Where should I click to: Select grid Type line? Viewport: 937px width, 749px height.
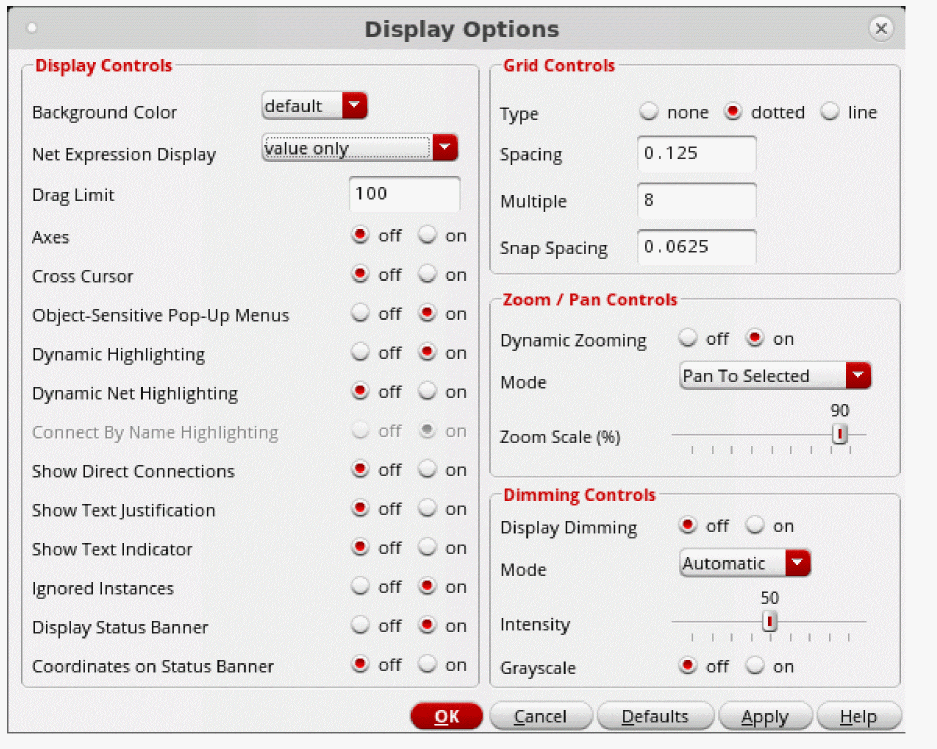tap(830, 112)
